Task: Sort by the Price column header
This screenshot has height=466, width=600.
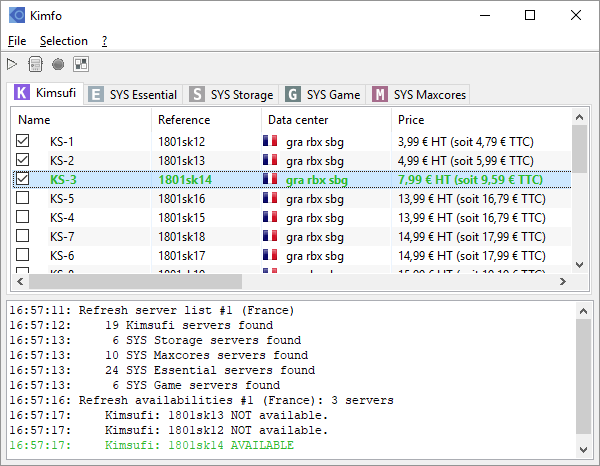Action: coord(480,120)
